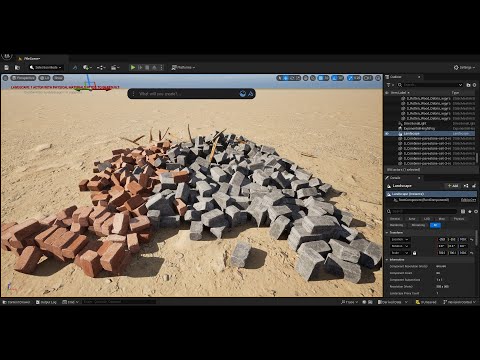The width and height of the screenshot is (480, 360).
Task: Click the Outliner search field
Action: coord(430,85)
